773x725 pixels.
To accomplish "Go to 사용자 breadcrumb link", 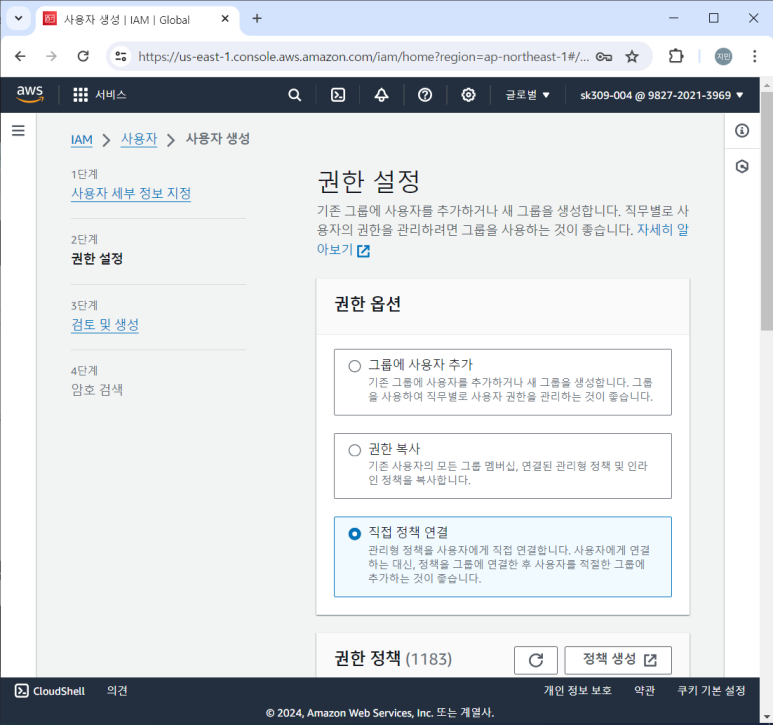I will tap(139, 139).
